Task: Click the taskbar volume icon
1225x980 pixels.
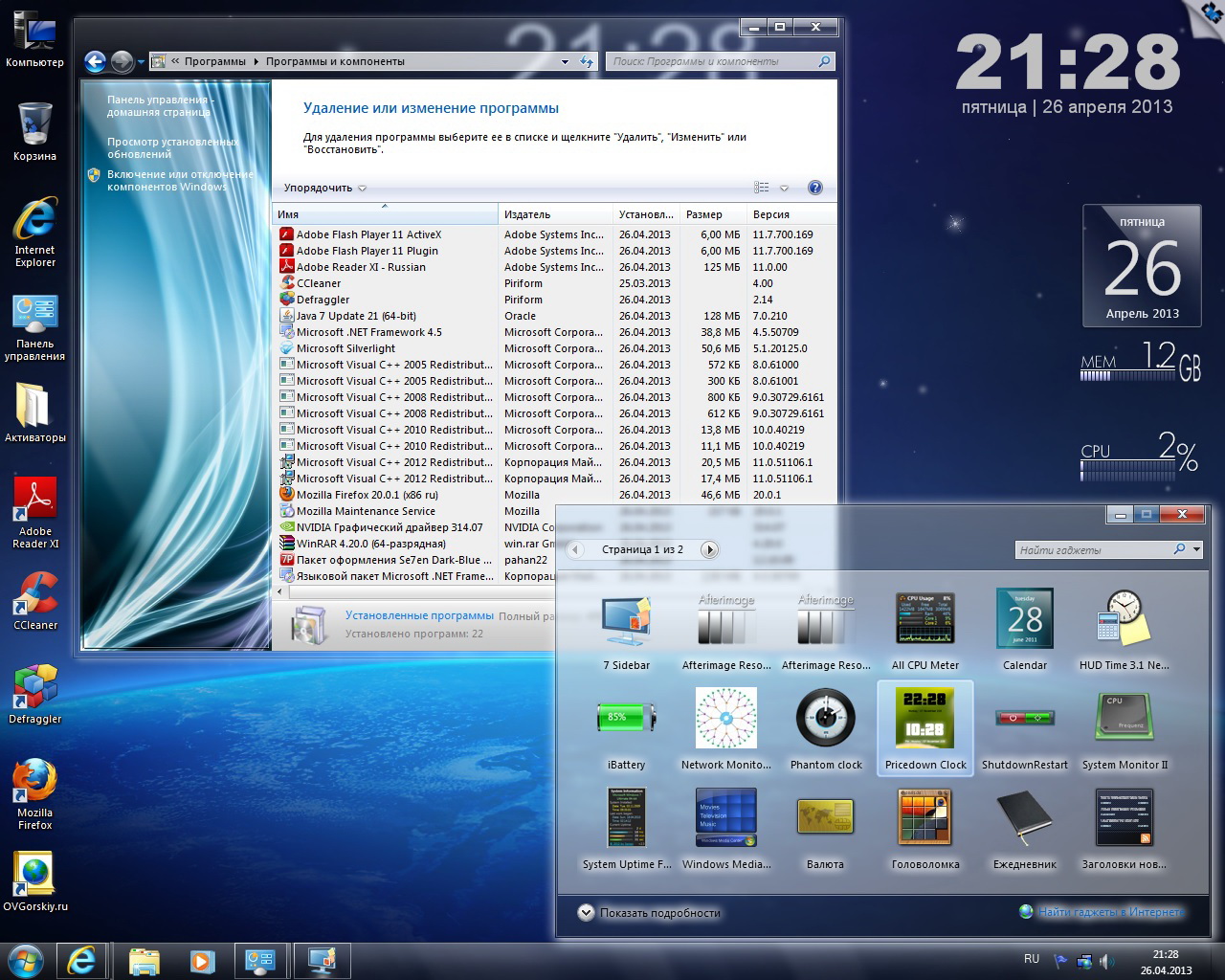Action: click(1105, 961)
